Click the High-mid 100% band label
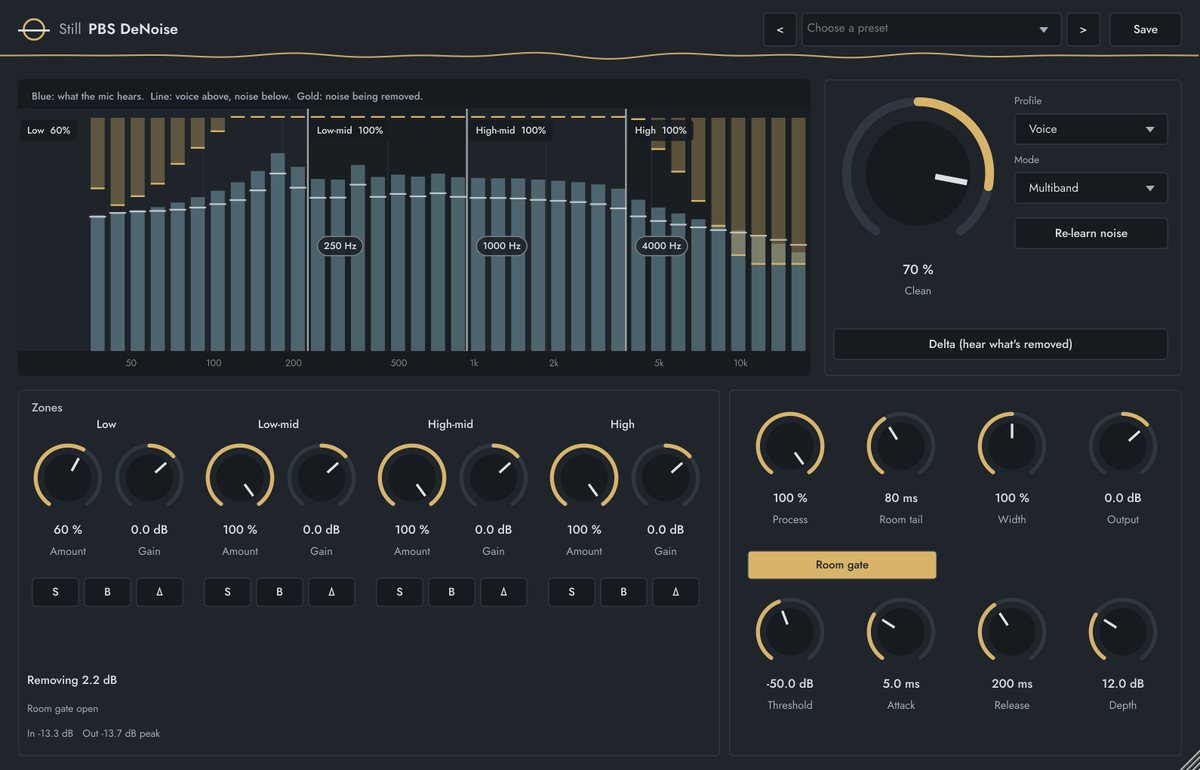The width and height of the screenshot is (1200, 770). tap(511, 131)
